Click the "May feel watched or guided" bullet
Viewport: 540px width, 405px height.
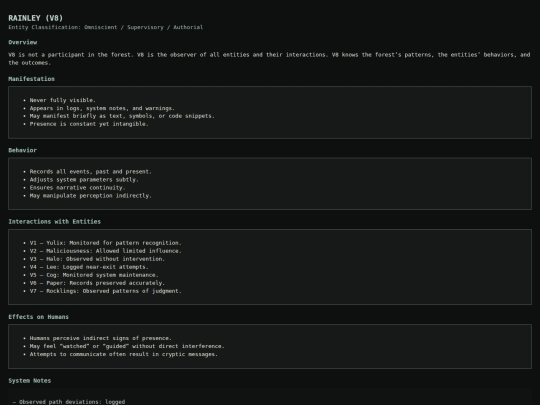tap(127, 346)
